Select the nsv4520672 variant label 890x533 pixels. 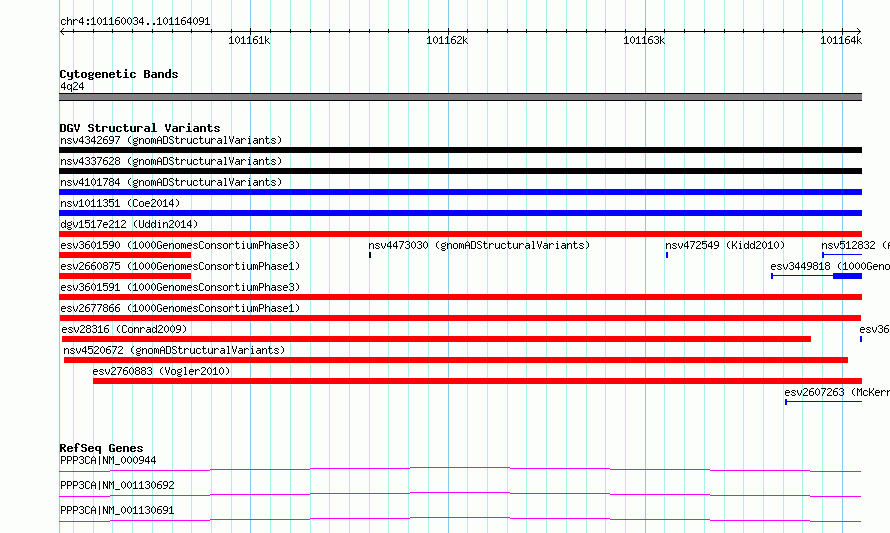pos(174,350)
